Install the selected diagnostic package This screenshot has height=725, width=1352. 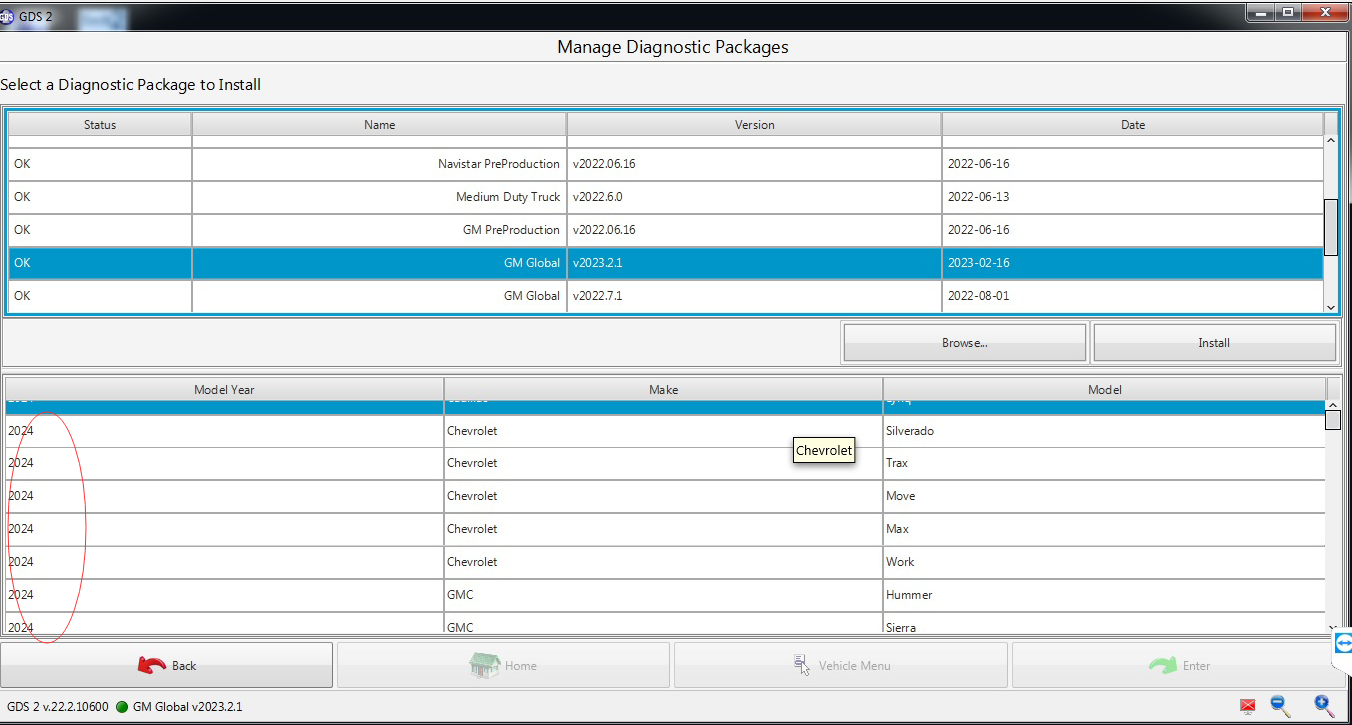click(x=1214, y=342)
